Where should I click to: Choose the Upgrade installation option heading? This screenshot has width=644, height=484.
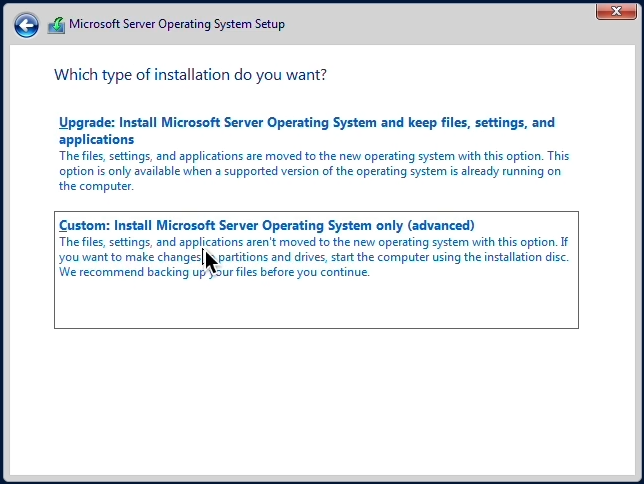(307, 131)
